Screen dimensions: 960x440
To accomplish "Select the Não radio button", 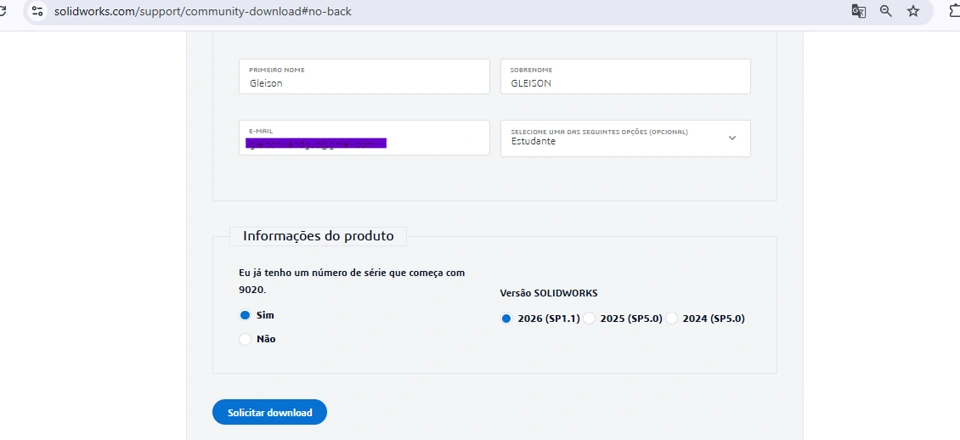I will tap(245, 339).
